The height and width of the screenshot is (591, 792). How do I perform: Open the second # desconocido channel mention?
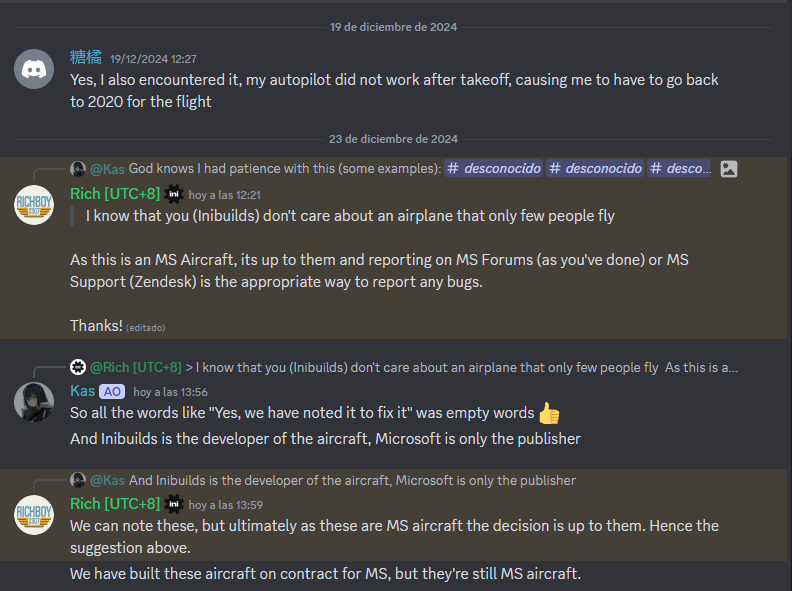(x=595, y=169)
